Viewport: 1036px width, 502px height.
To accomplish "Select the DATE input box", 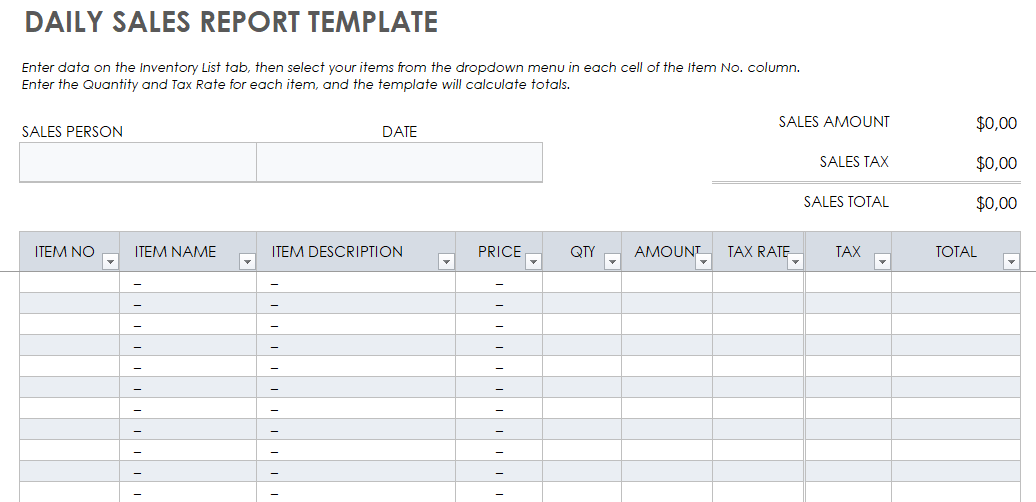I will [399, 162].
